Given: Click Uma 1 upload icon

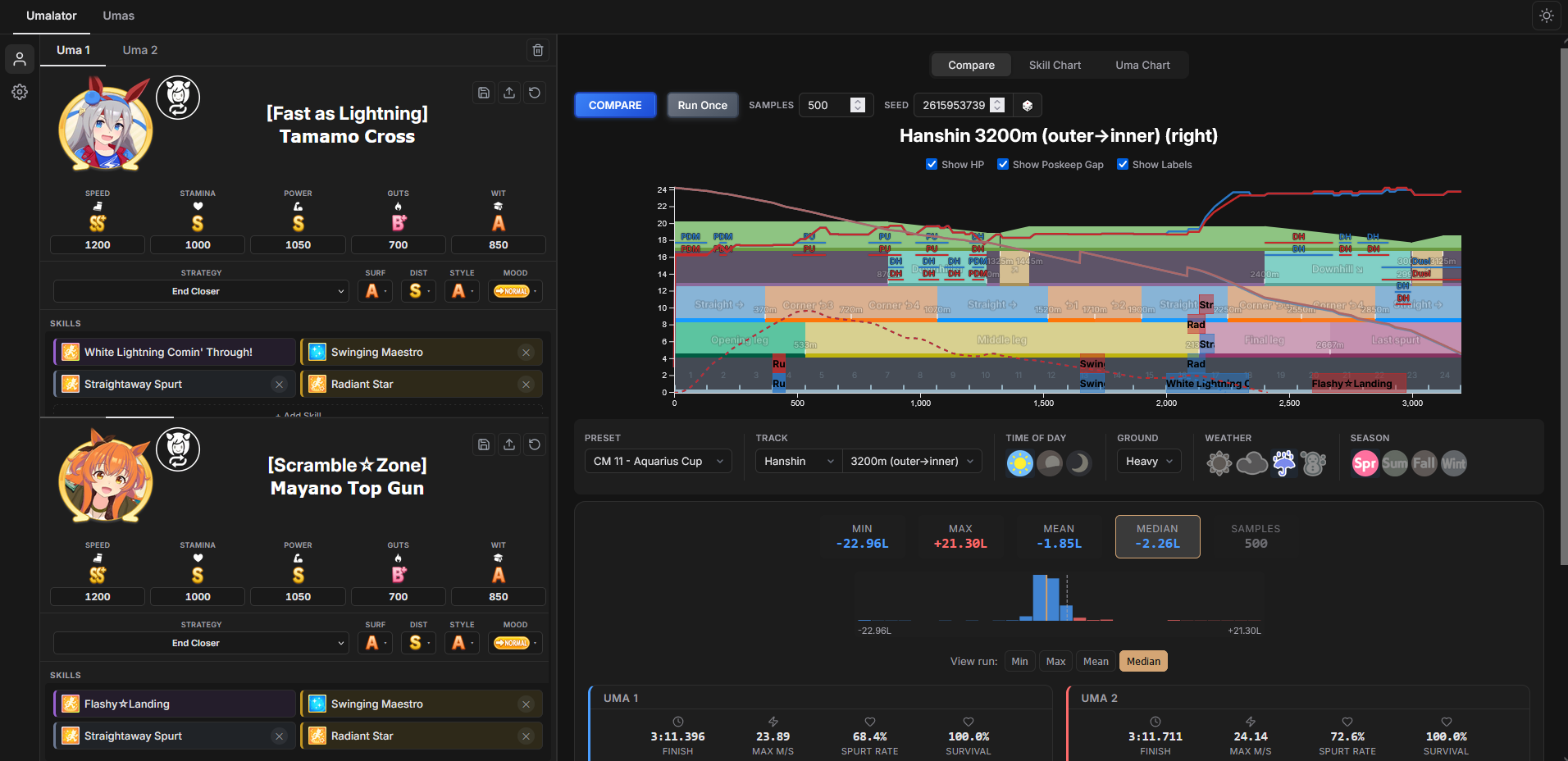Looking at the screenshot, I should [x=509, y=93].
